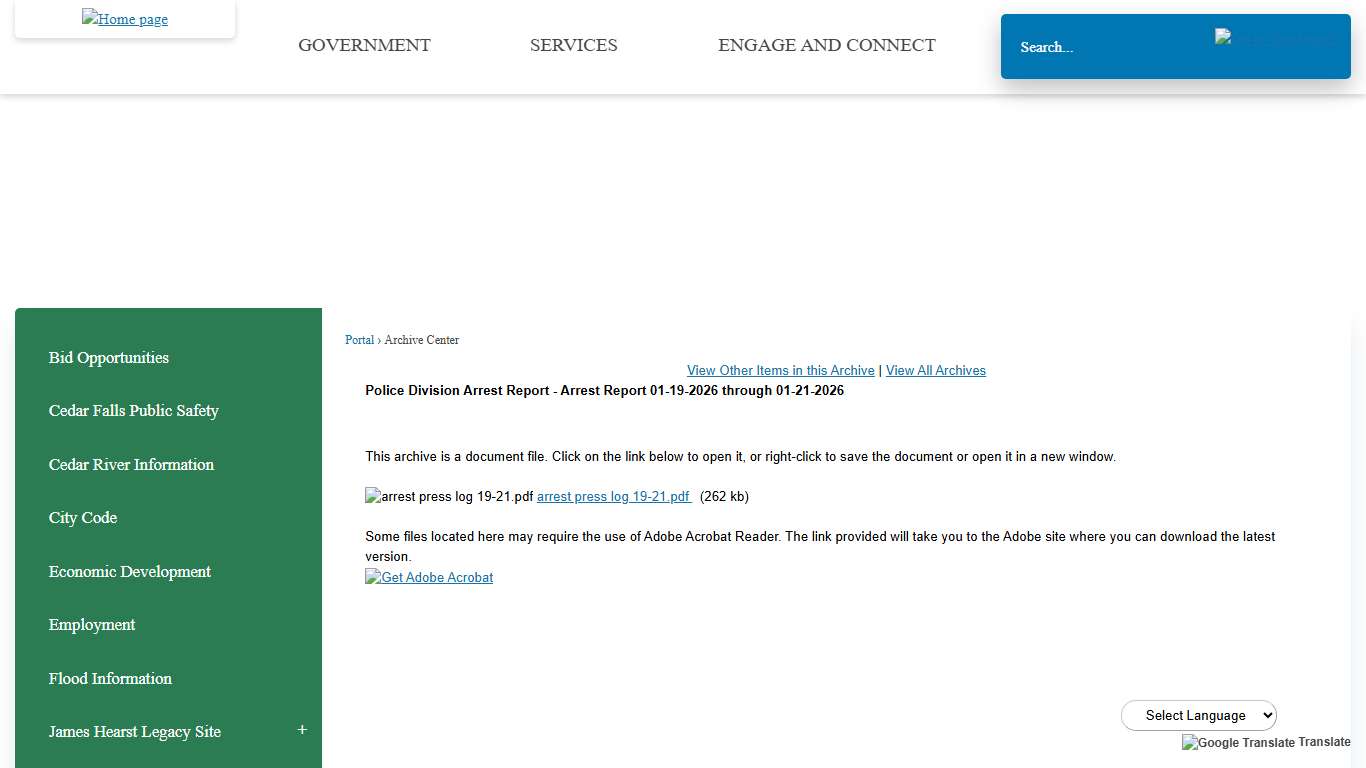Open the City Code sidebar entry
Image resolution: width=1366 pixels, height=768 pixels.
click(x=83, y=517)
